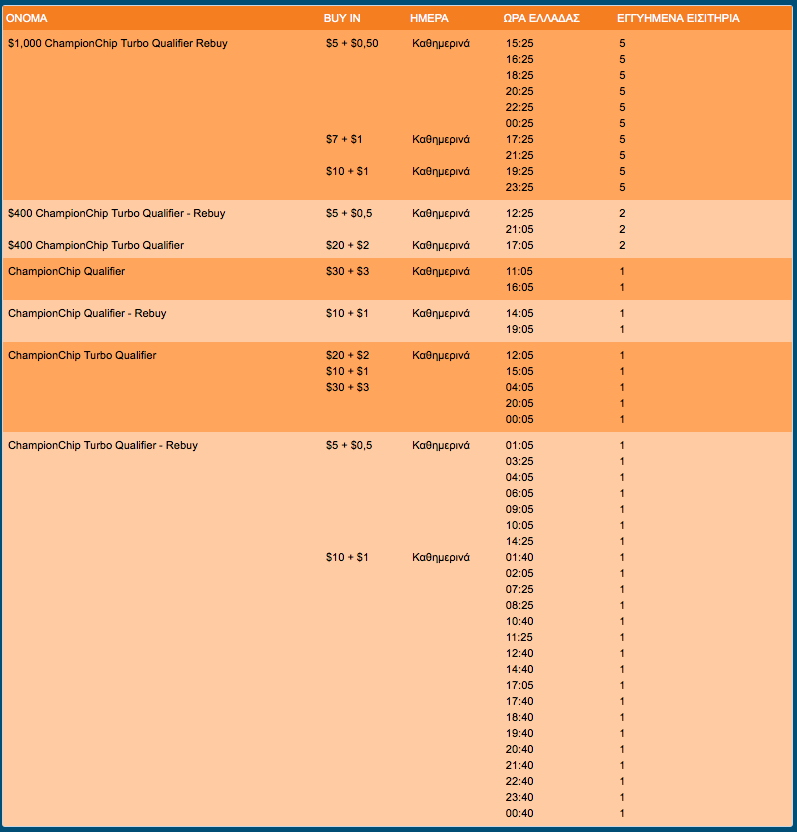Click the 20:05 time entry
Viewport: 797px width, 832px height.
click(x=519, y=403)
